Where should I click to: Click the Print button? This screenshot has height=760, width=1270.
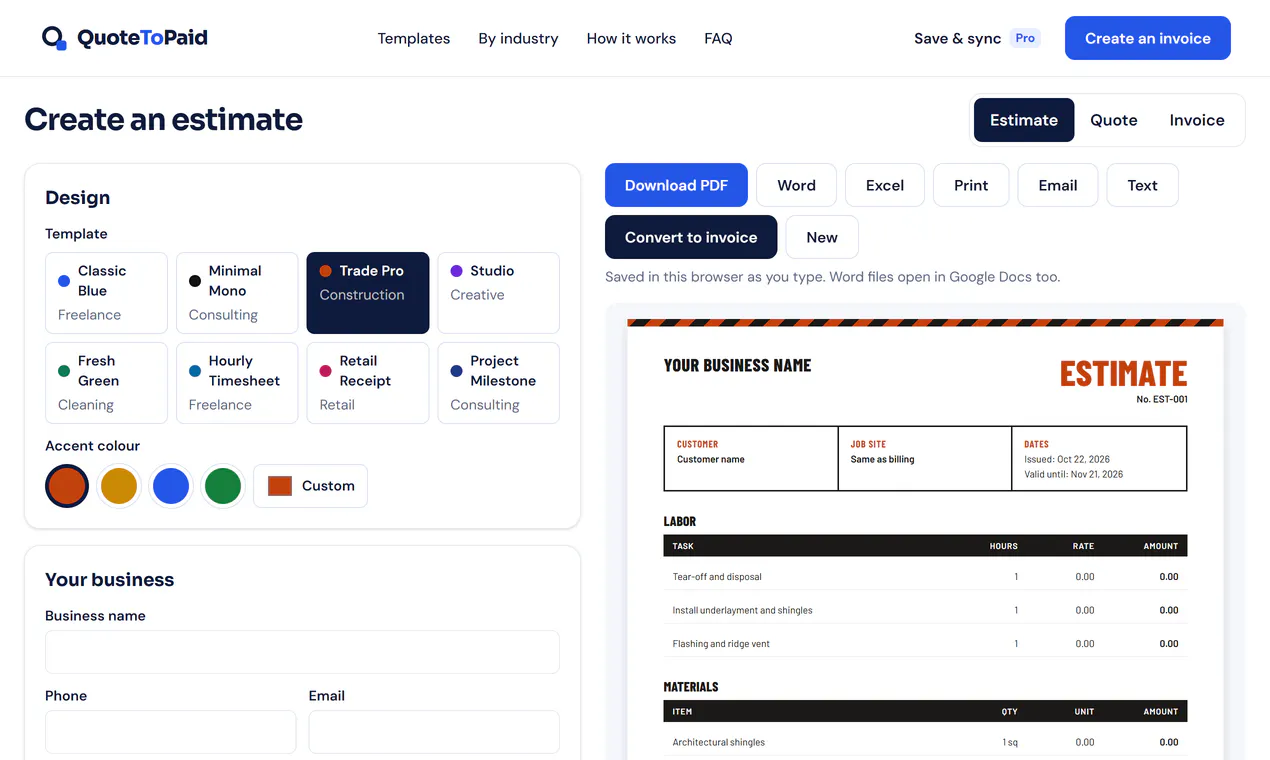click(x=971, y=185)
